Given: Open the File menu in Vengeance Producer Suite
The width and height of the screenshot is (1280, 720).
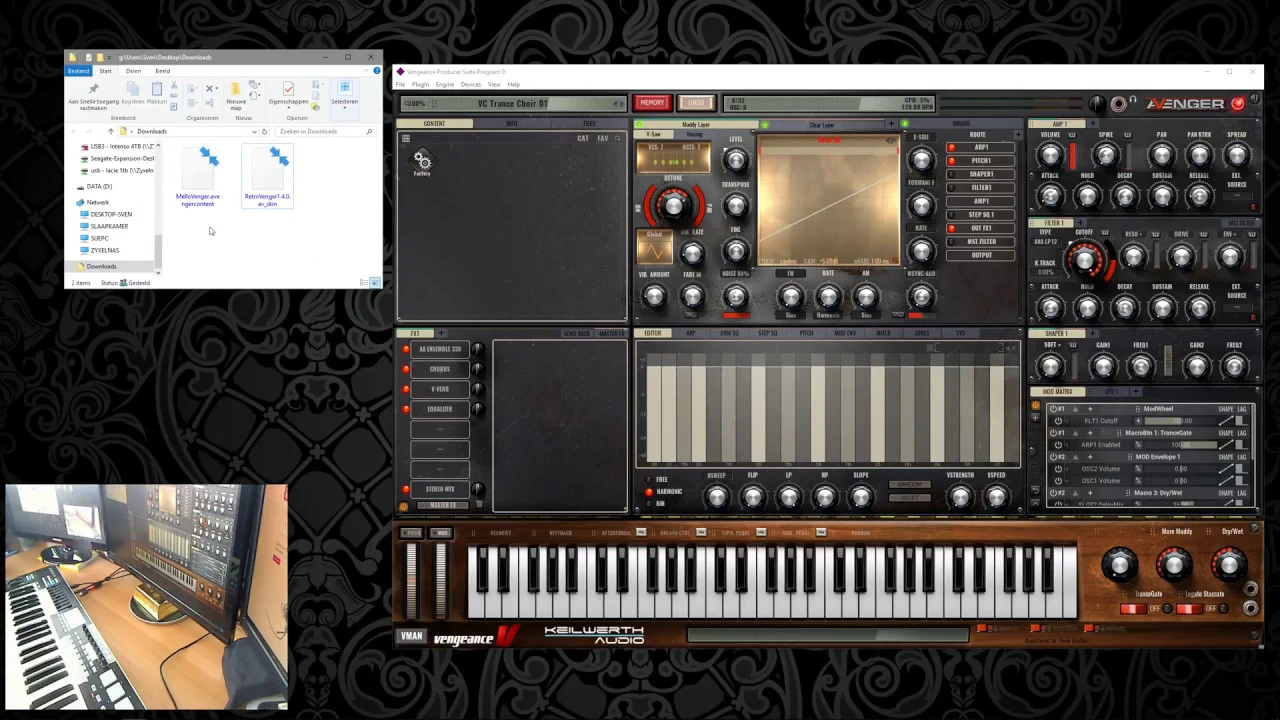Looking at the screenshot, I should click(x=400, y=84).
